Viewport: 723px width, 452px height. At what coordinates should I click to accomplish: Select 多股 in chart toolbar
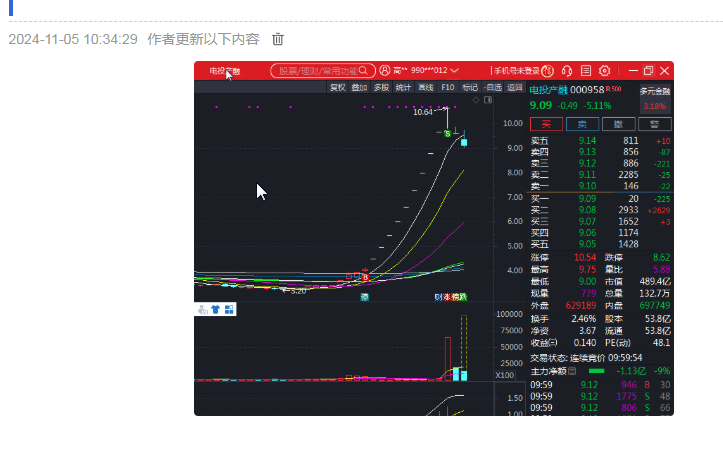pyautogui.click(x=381, y=87)
